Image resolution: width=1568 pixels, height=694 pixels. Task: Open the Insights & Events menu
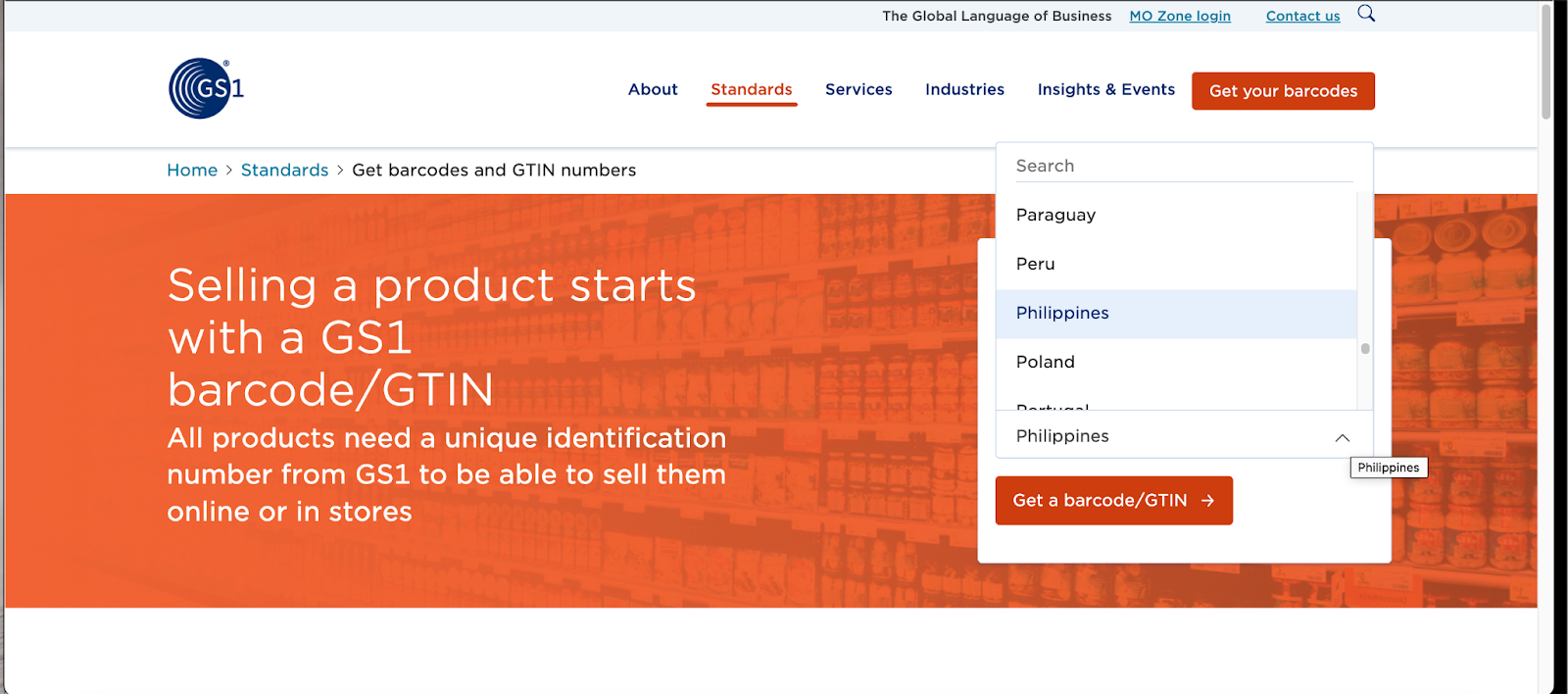click(x=1106, y=89)
